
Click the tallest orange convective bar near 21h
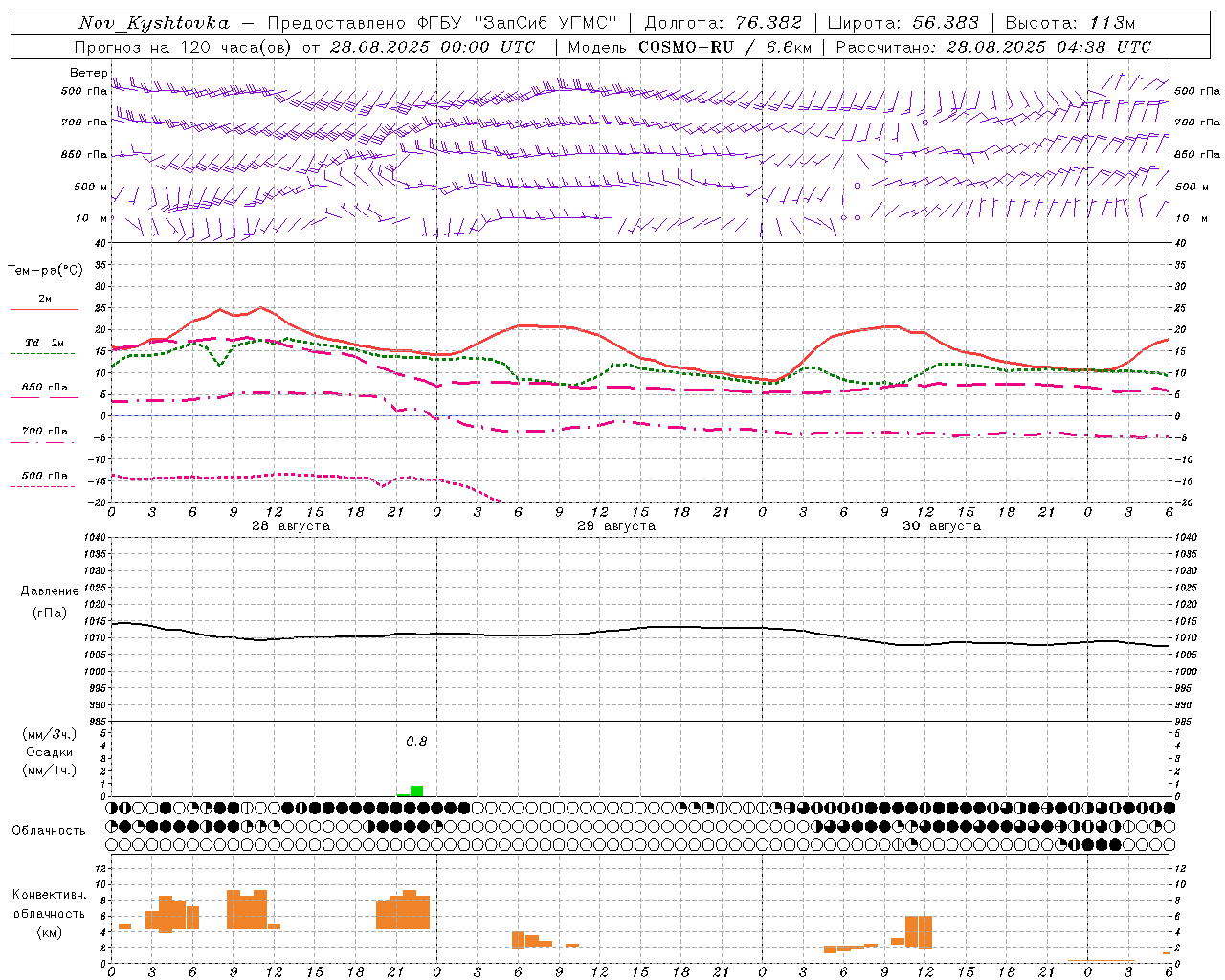pyautogui.click(x=410, y=909)
